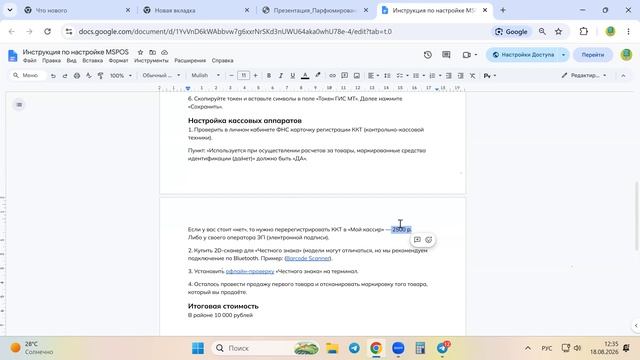
Task: Open the zoom 100% dropdown
Action: pos(121,76)
